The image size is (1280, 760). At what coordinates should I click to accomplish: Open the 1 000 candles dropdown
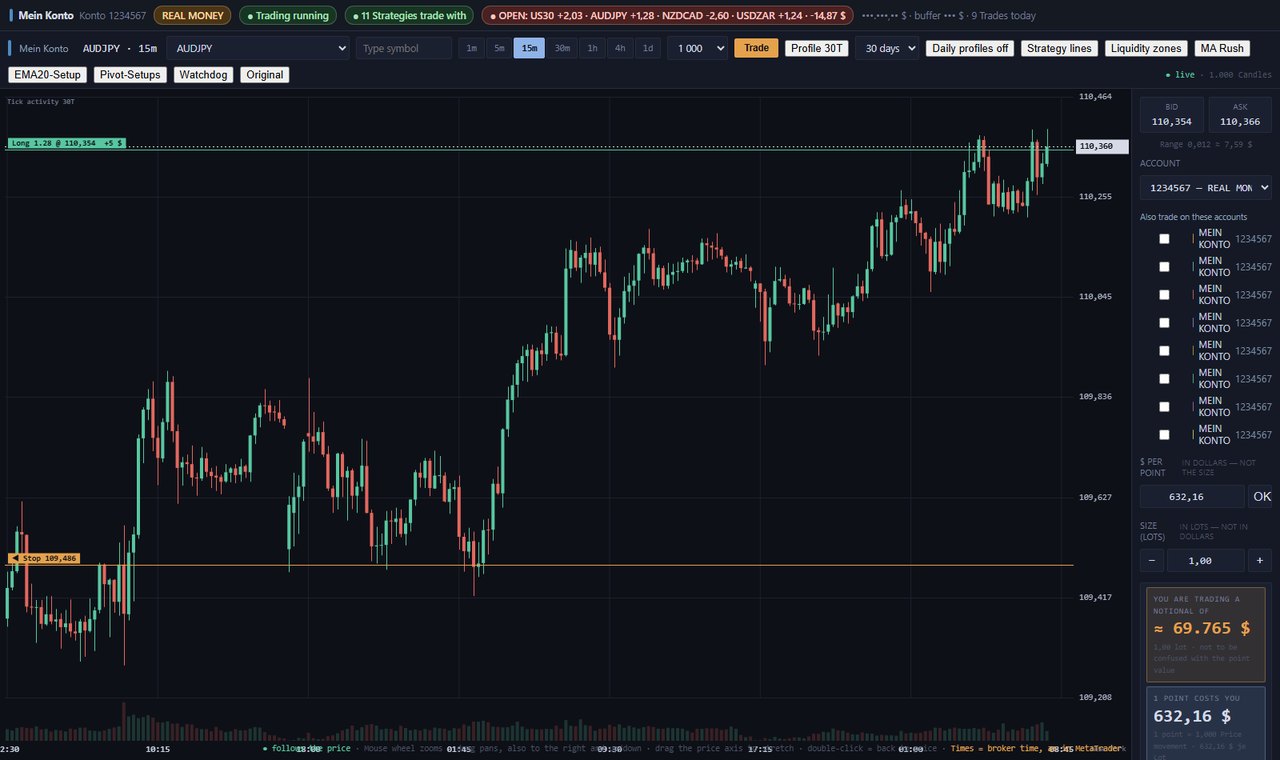[697, 48]
